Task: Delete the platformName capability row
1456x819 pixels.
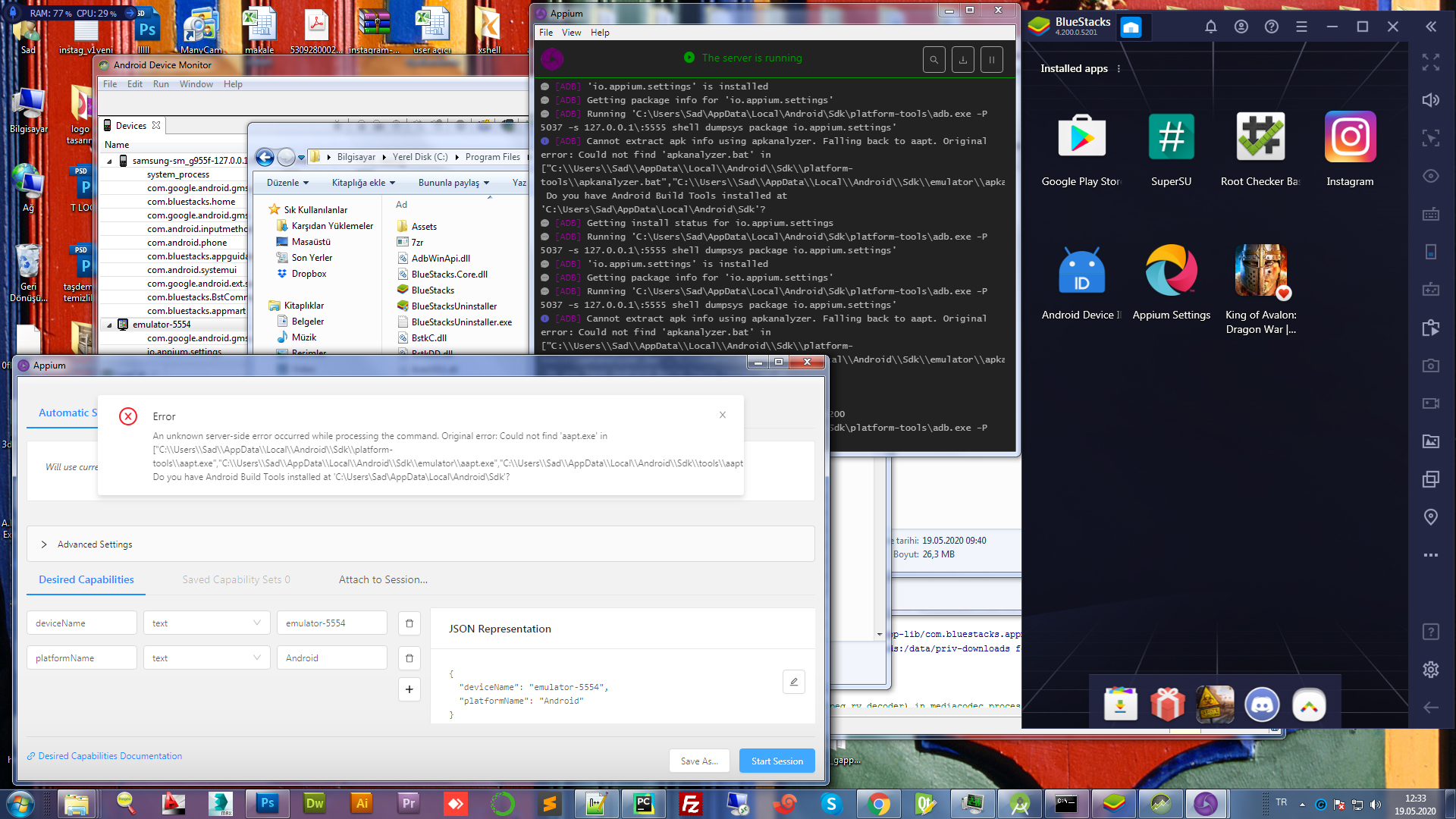Action: pyautogui.click(x=409, y=657)
